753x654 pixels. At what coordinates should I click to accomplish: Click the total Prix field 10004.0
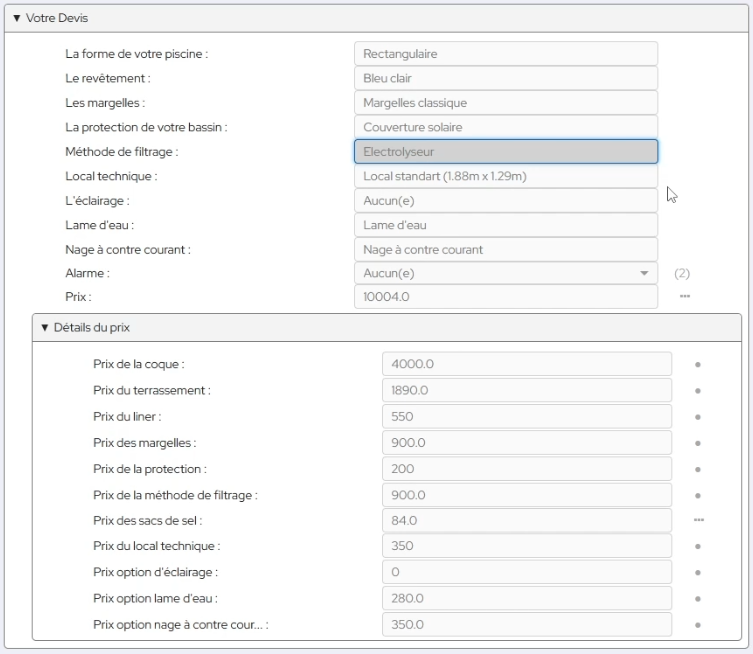coord(506,297)
